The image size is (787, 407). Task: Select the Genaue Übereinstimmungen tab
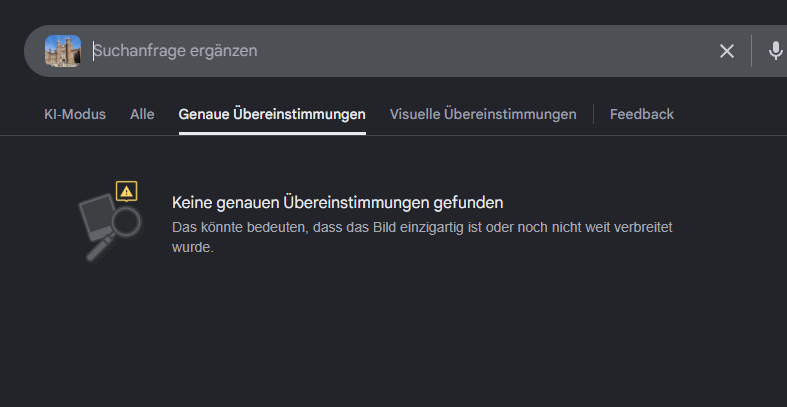point(272,114)
